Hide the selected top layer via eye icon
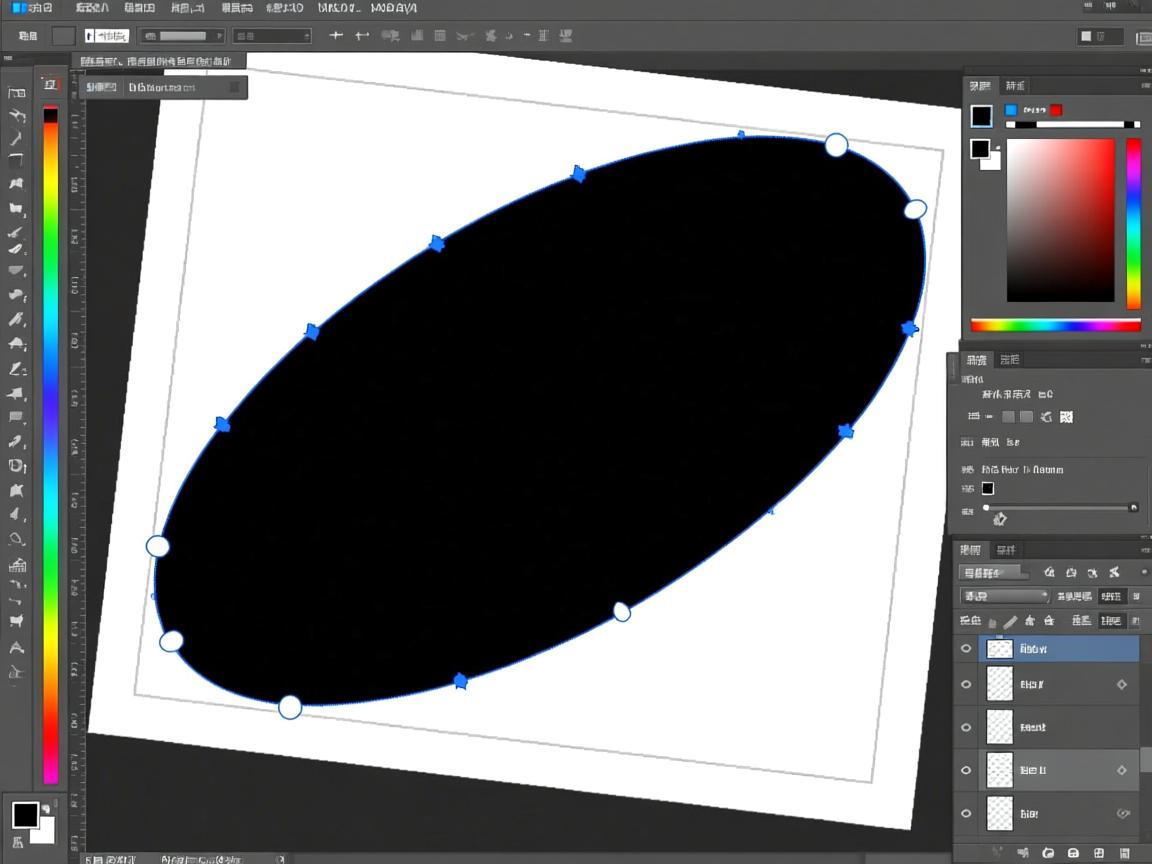The height and width of the screenshot is (864, 1152). click(x=966, y=649)
